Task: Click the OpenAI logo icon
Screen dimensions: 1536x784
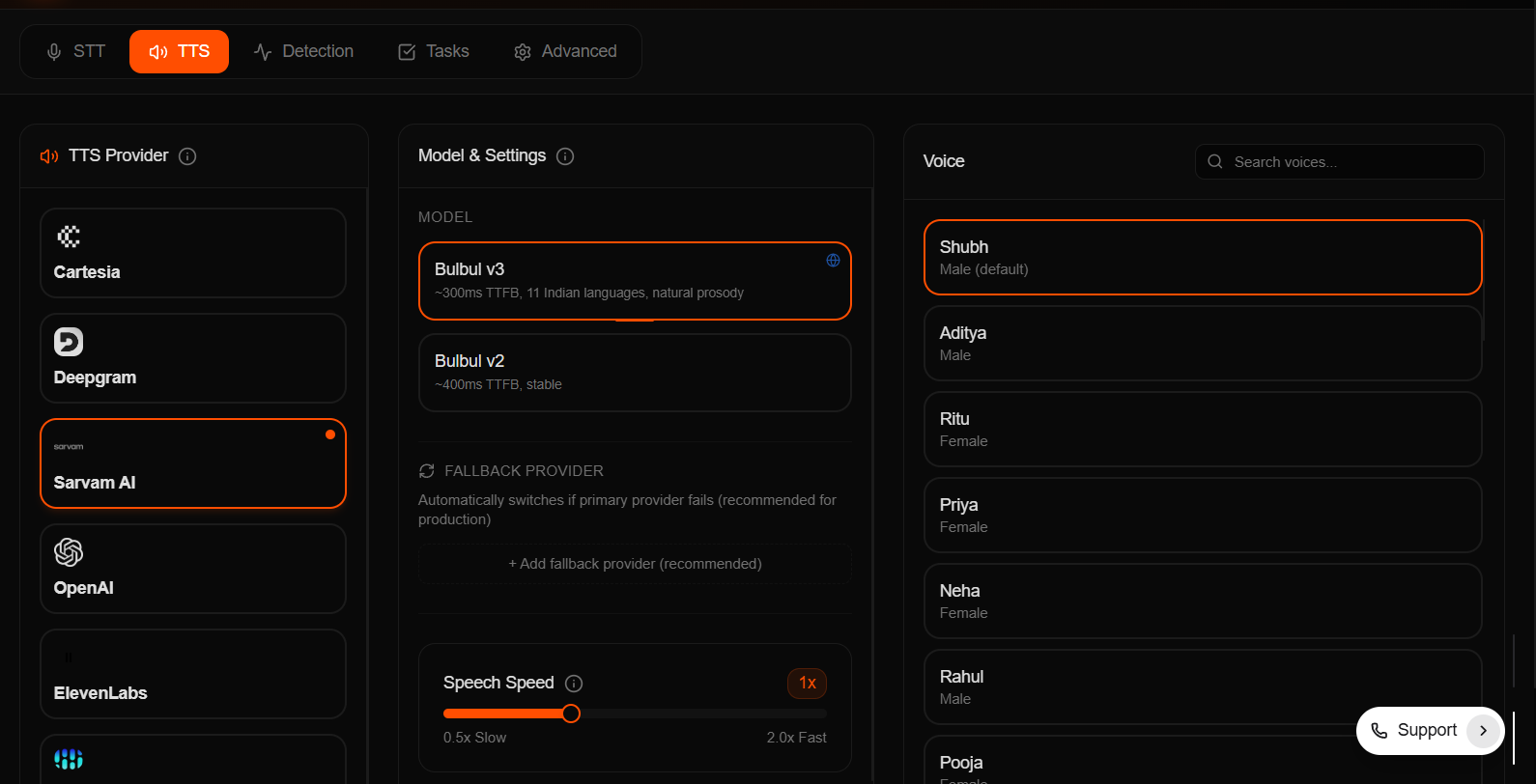Action: pos(69,552)
